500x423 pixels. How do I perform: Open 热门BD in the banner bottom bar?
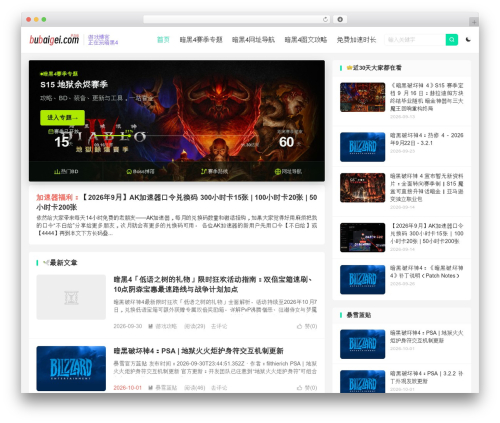(x=66, y=171)
